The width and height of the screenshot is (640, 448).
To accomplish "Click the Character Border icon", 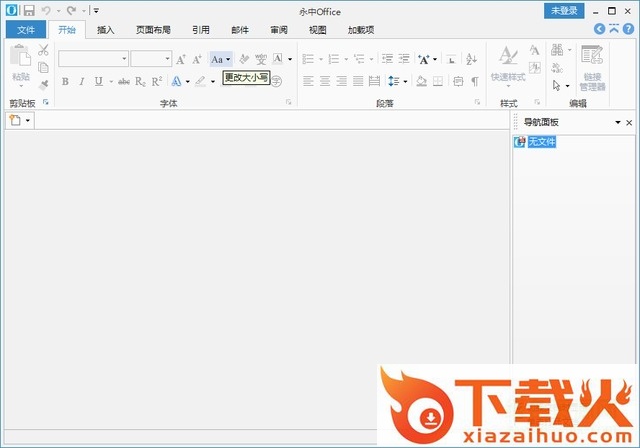I will click(x=278, y=59).
